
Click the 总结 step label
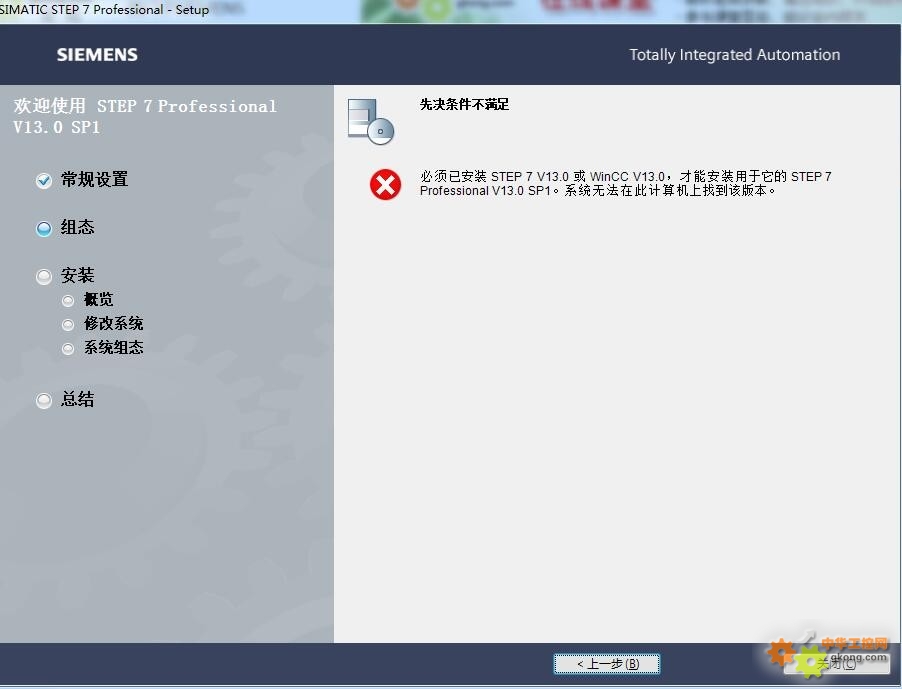78,399
